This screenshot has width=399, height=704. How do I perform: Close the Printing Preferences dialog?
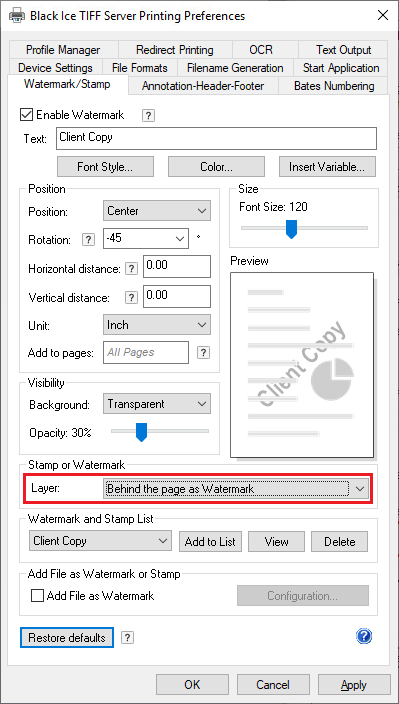point(383,16)
